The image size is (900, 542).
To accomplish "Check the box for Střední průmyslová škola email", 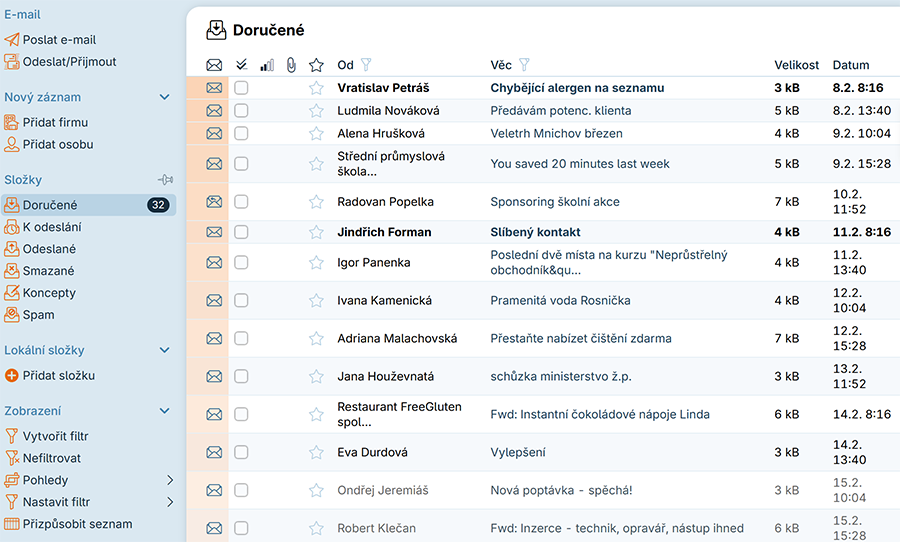I will (241, 164).
